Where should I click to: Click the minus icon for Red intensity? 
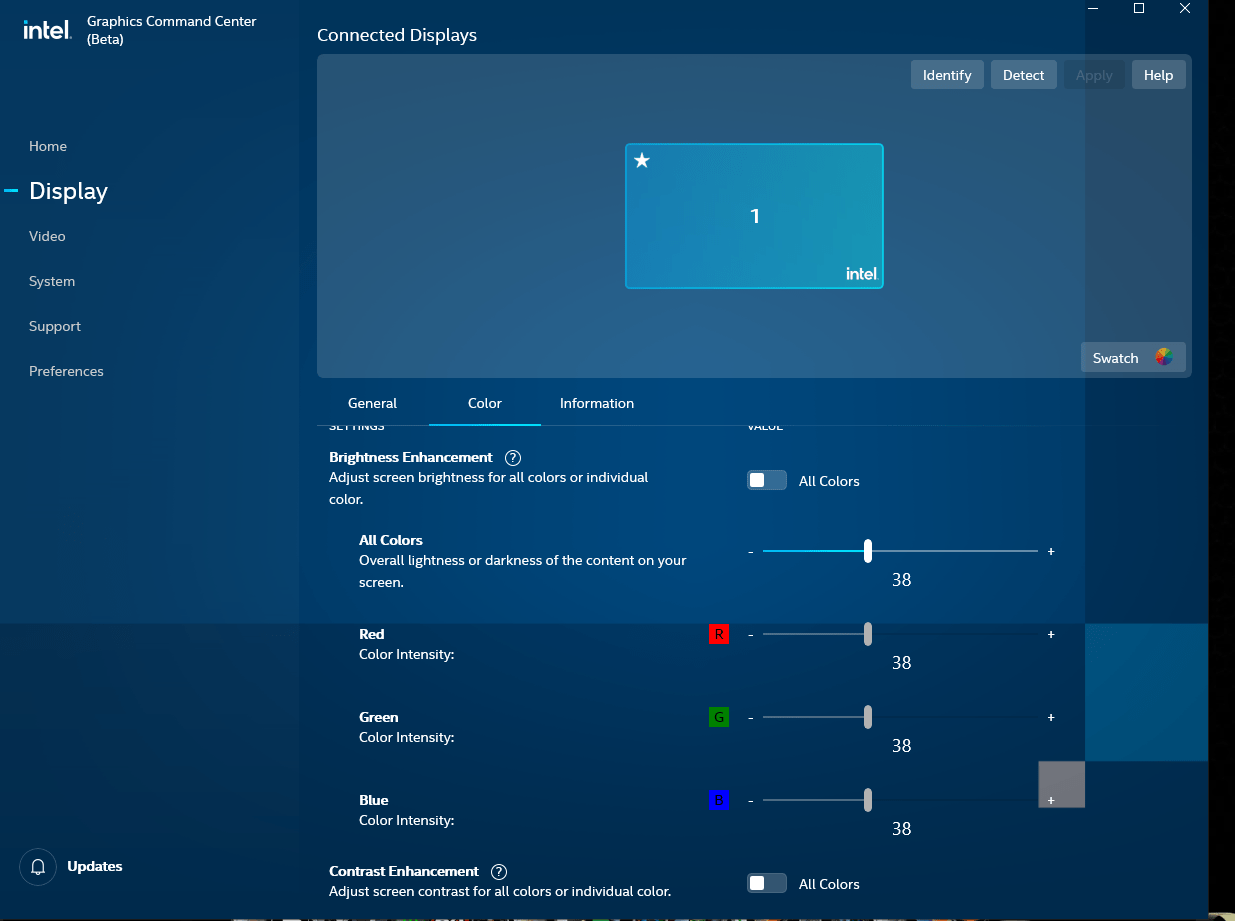751,635
